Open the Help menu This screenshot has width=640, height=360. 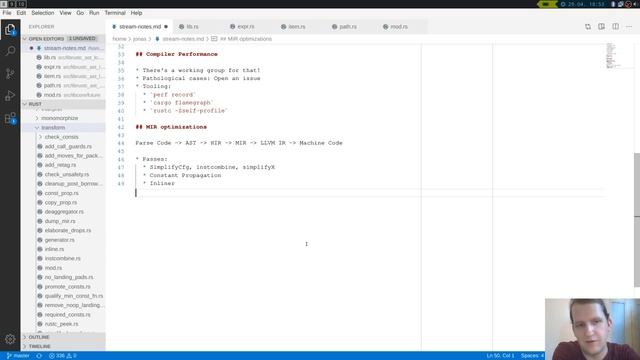(x=136, y=13)
